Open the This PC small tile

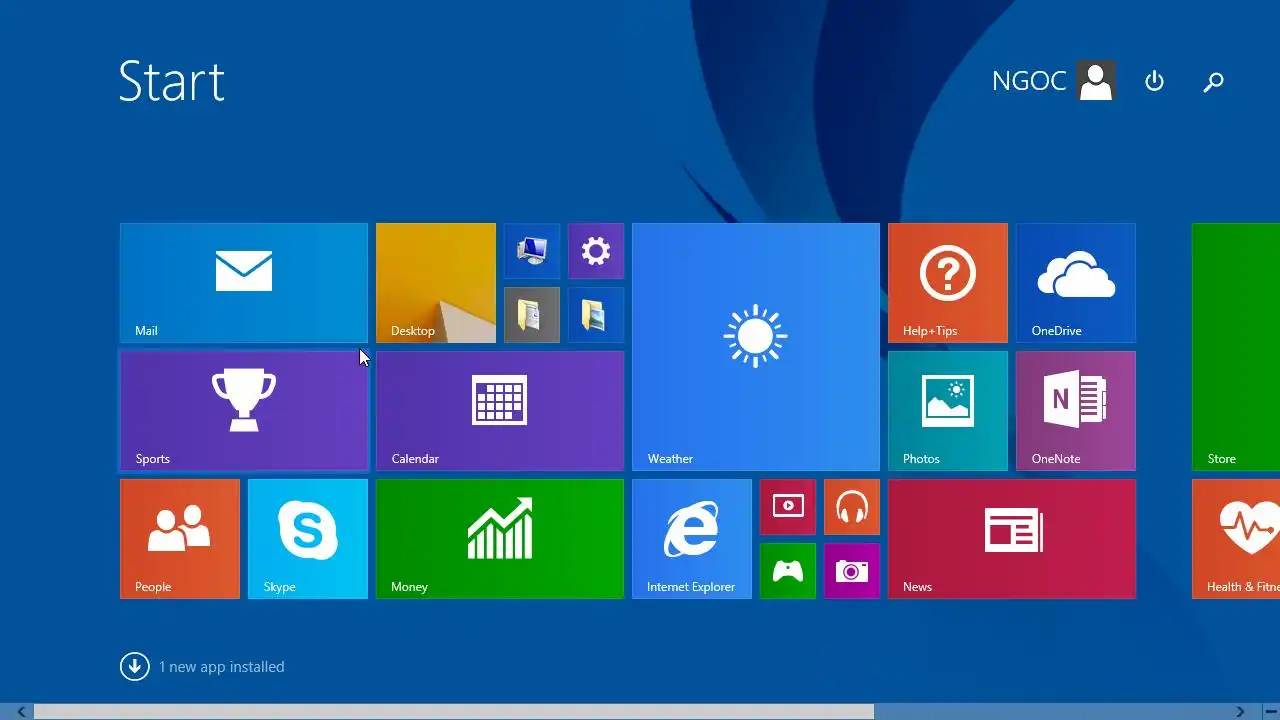click(x=532, y=251)
